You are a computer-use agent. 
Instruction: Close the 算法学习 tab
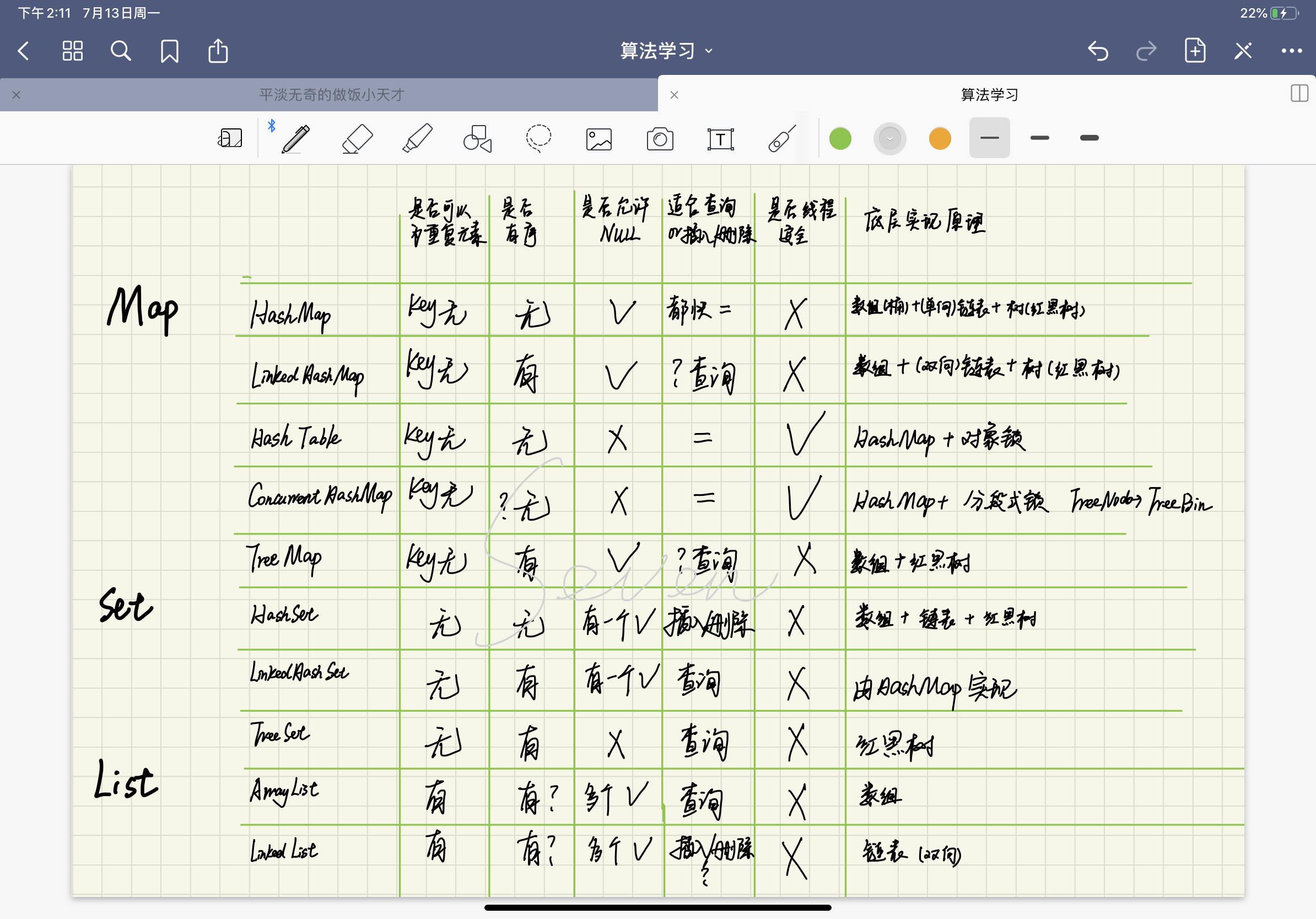675,95
